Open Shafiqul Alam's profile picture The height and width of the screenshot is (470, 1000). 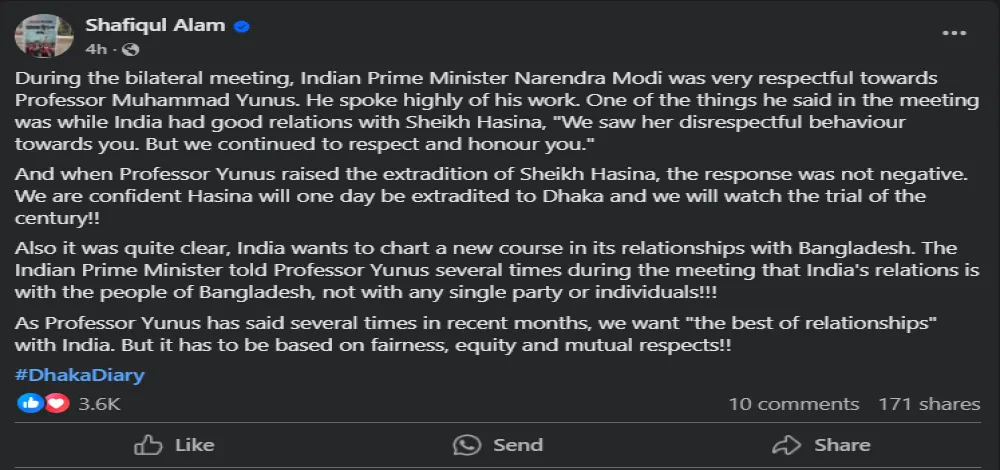click(42, 36)
